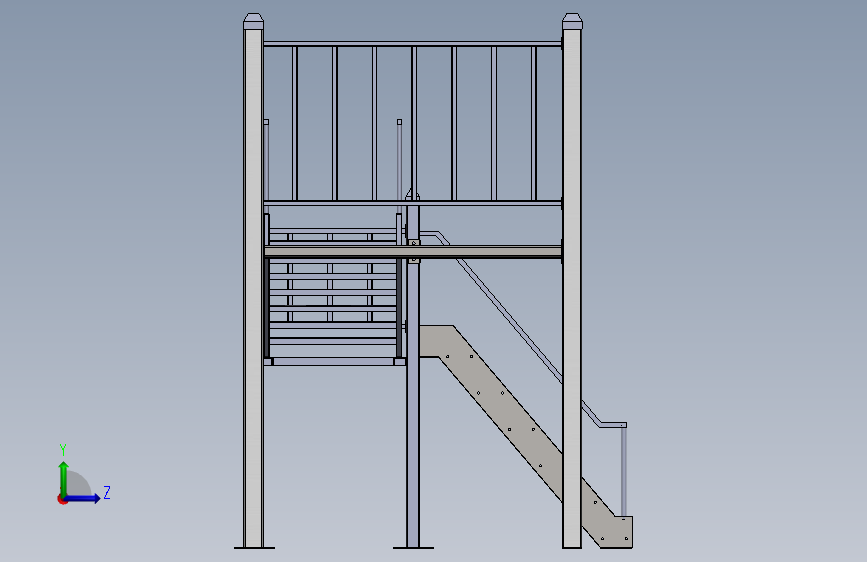Select the top rail of the upper guardrail
Viewport: 867px width, 562px height.
point(413,43)
